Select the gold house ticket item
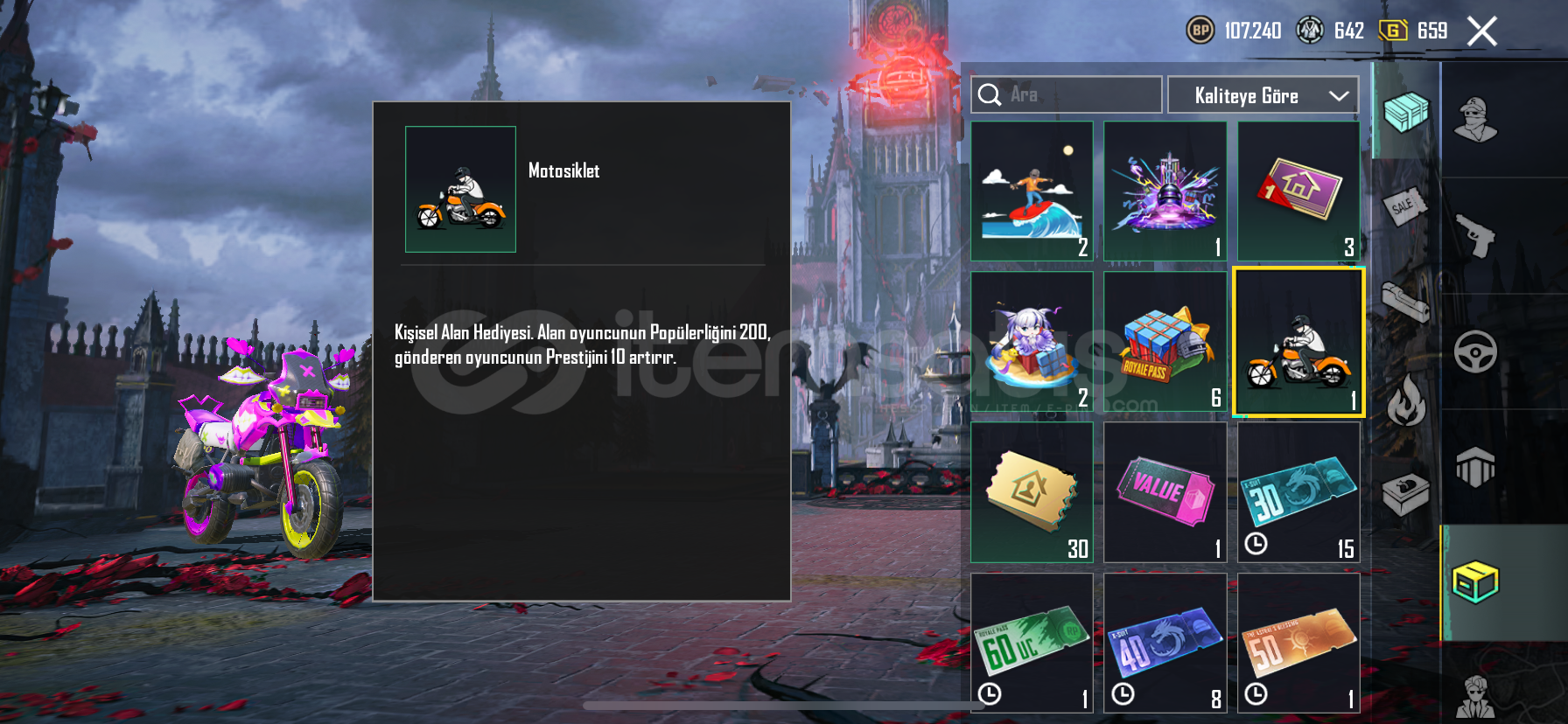1568x724 pixels. 1032,492
